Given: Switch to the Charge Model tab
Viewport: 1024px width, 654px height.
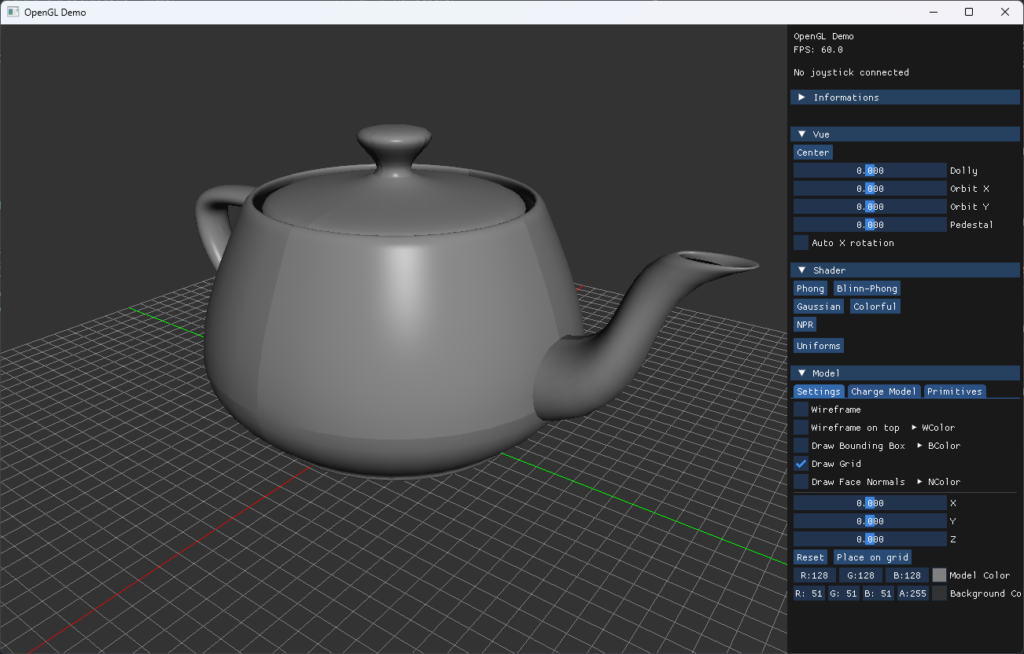Looking at the screenshot, I should point(883,391).
